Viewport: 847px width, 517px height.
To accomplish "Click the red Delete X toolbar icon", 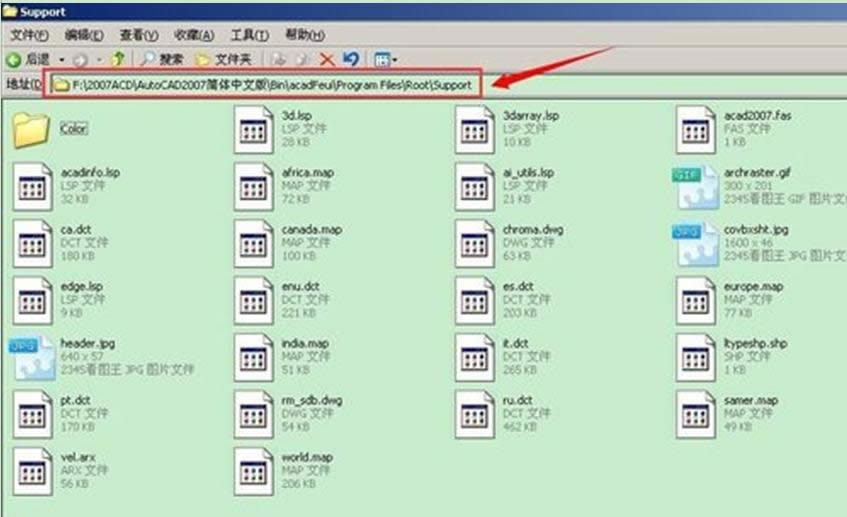I will click(x=327, y=60).
